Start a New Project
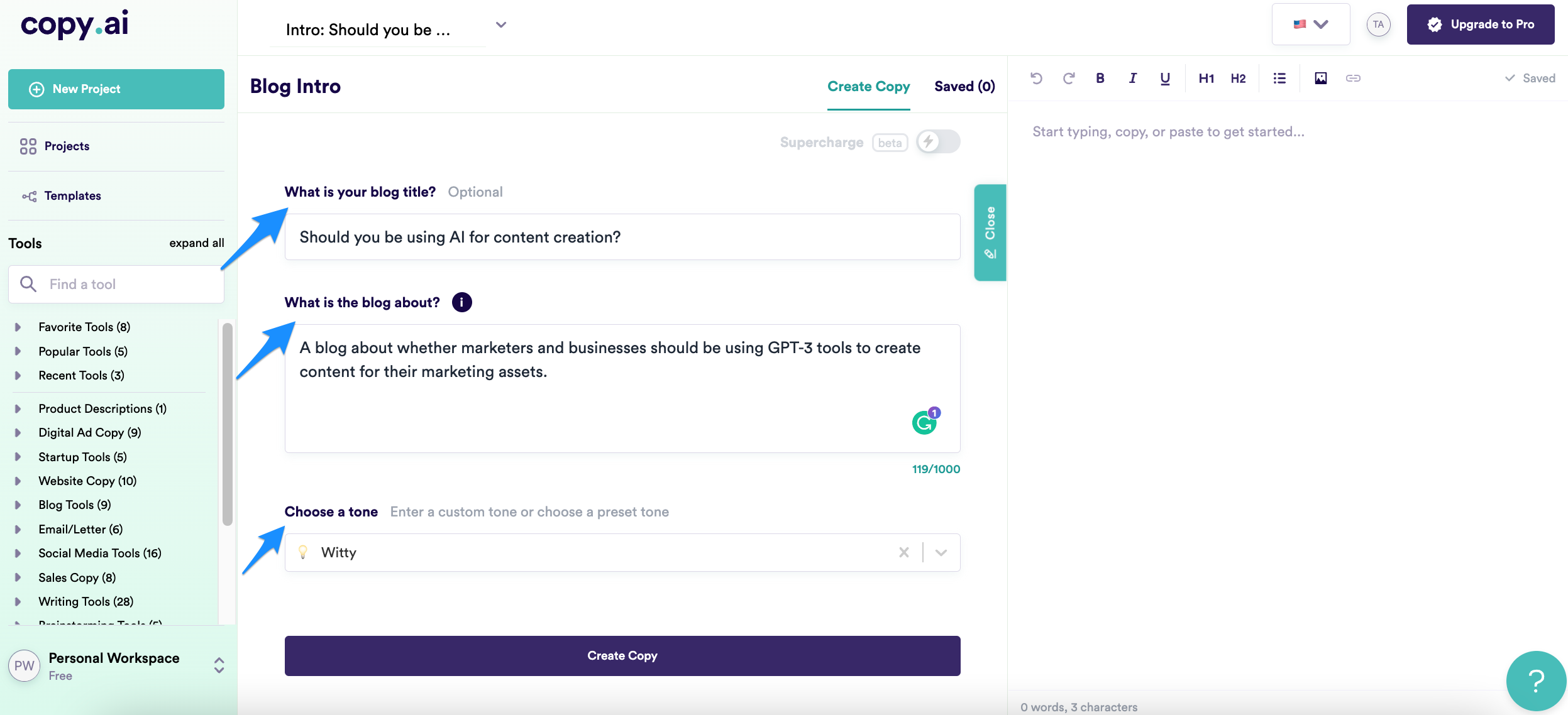Viewport: 1568px width, 715px height. [116, 89]
